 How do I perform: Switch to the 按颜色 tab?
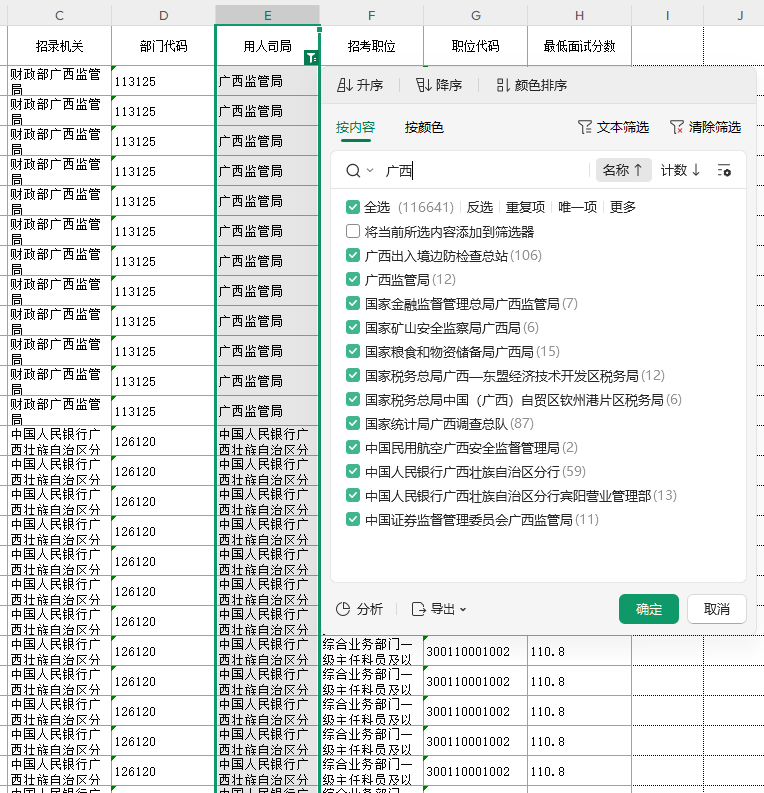(424, 127)
